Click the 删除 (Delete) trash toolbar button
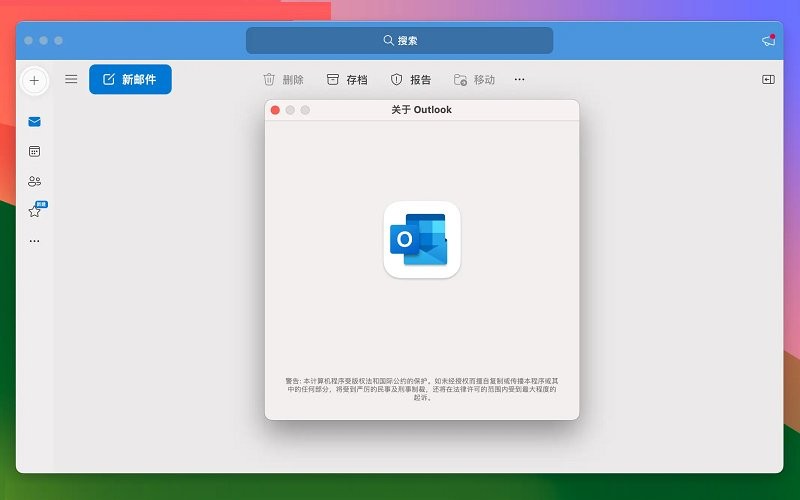Image resolution: width=800 pixels, height=500 pixels. click(283, 80)
